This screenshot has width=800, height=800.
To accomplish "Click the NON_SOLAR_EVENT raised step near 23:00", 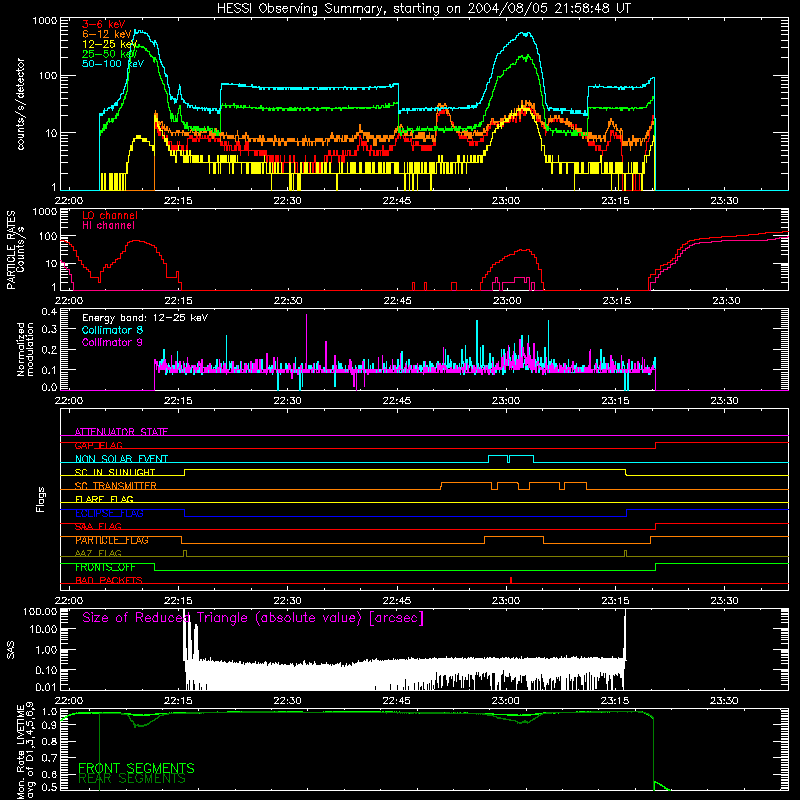I will coord(511,459).
